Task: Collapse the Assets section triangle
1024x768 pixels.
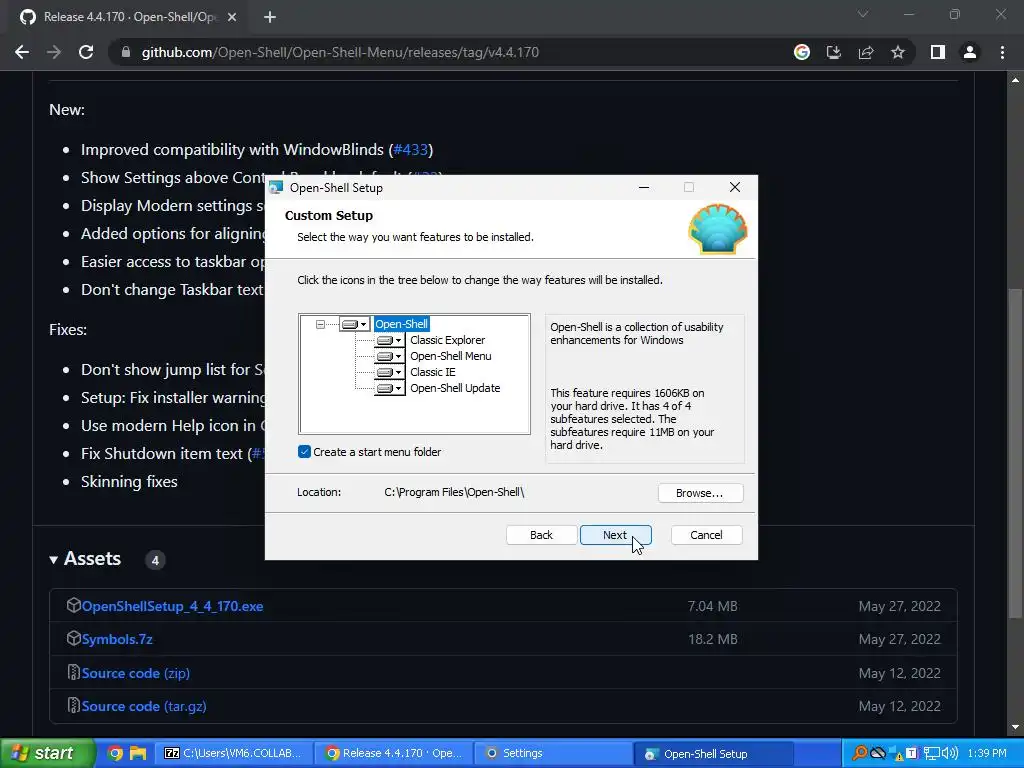Action: tap(54, 560)
